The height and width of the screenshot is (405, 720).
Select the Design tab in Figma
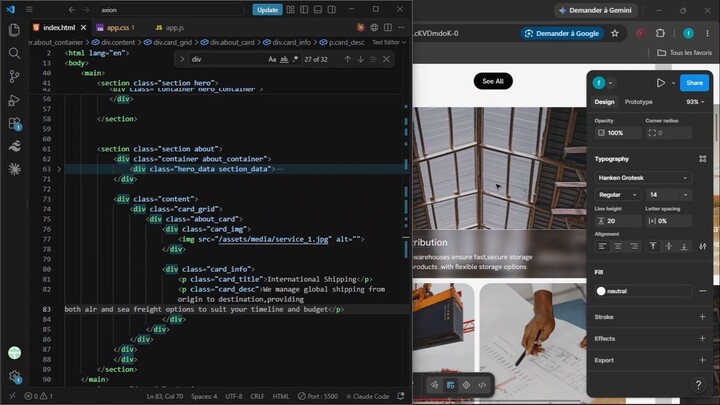pyautogui.click(x=604, y=102)
